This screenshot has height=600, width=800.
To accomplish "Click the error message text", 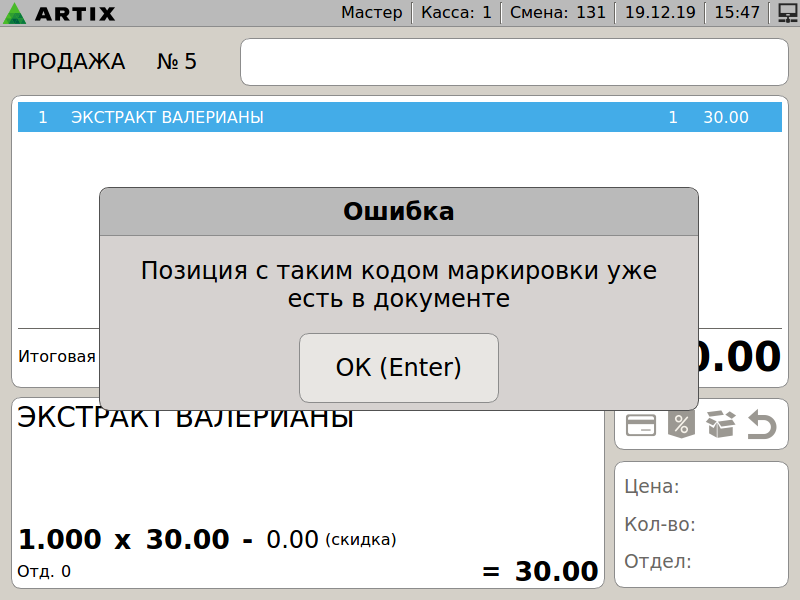I will pyautogui.click(x=398, y=284).
